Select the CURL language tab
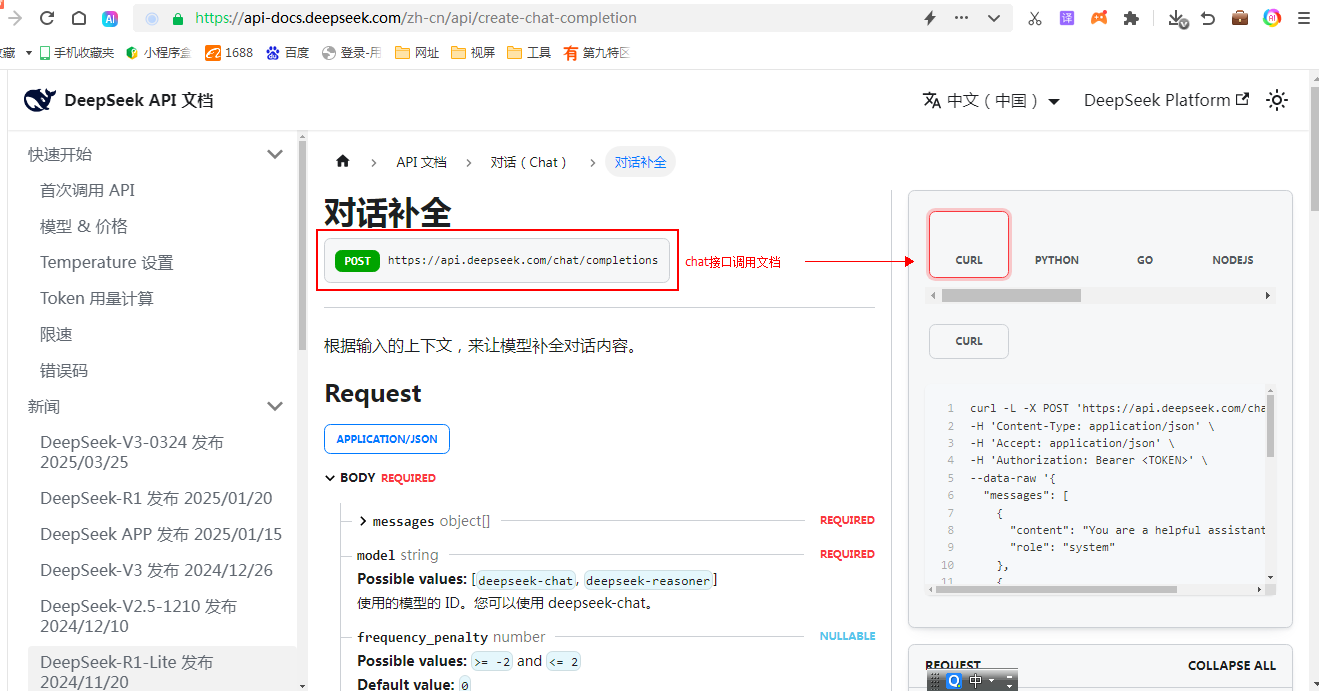The image size is (1319, 691). tap(969, 244)
